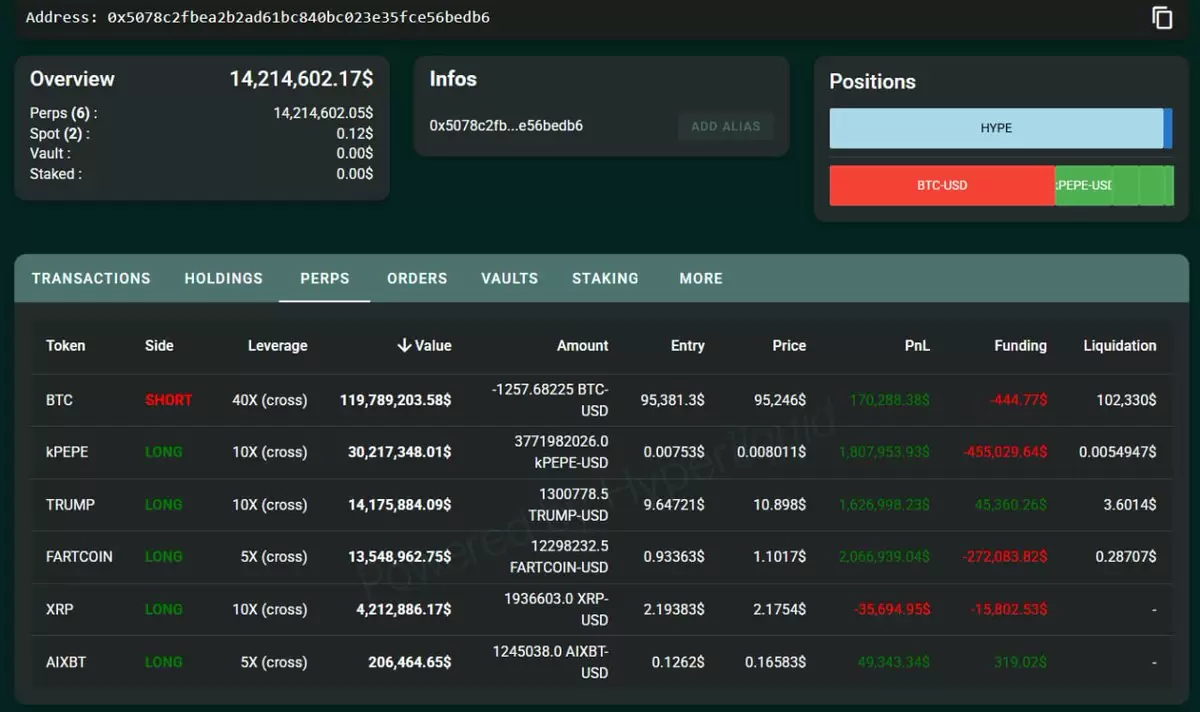This screenshot has width=1200, height=712.
Task: Click the Token column header
Action: 66,345
